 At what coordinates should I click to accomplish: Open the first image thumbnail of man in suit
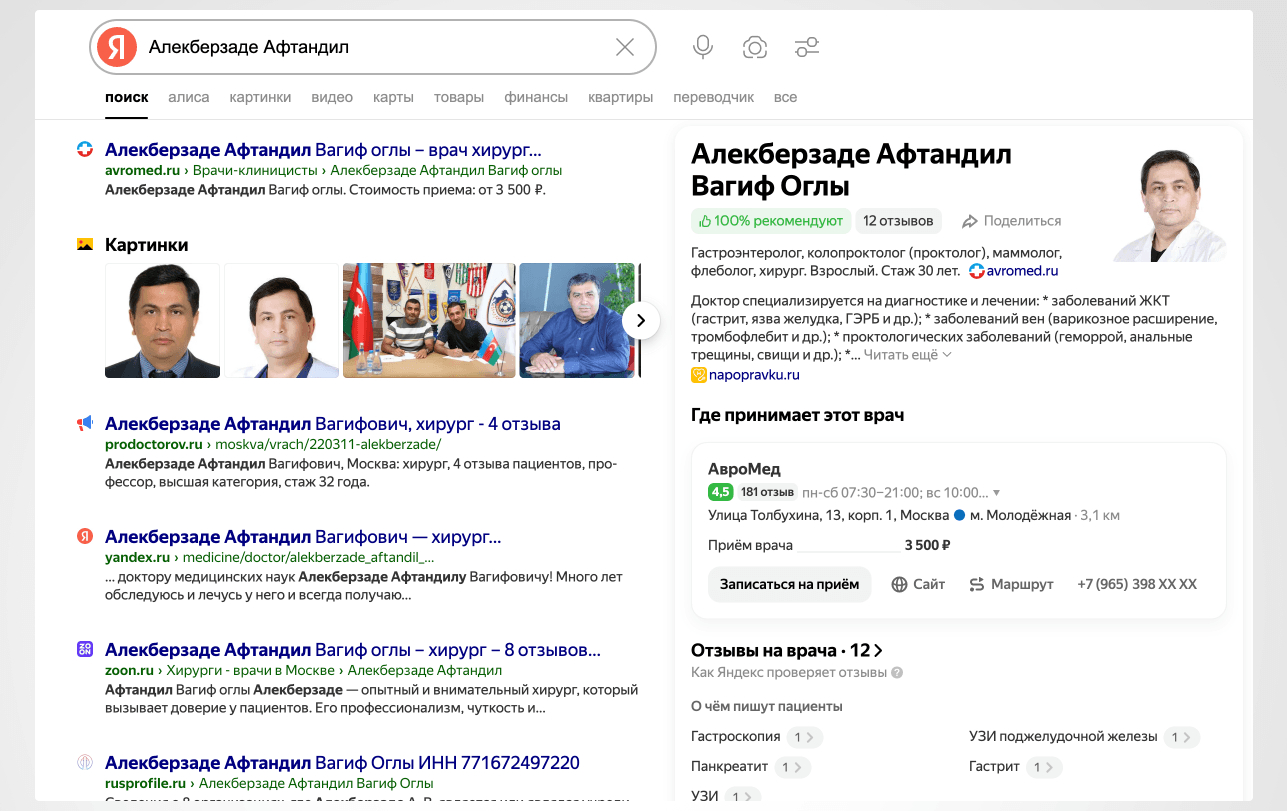[x=162, y=320]
